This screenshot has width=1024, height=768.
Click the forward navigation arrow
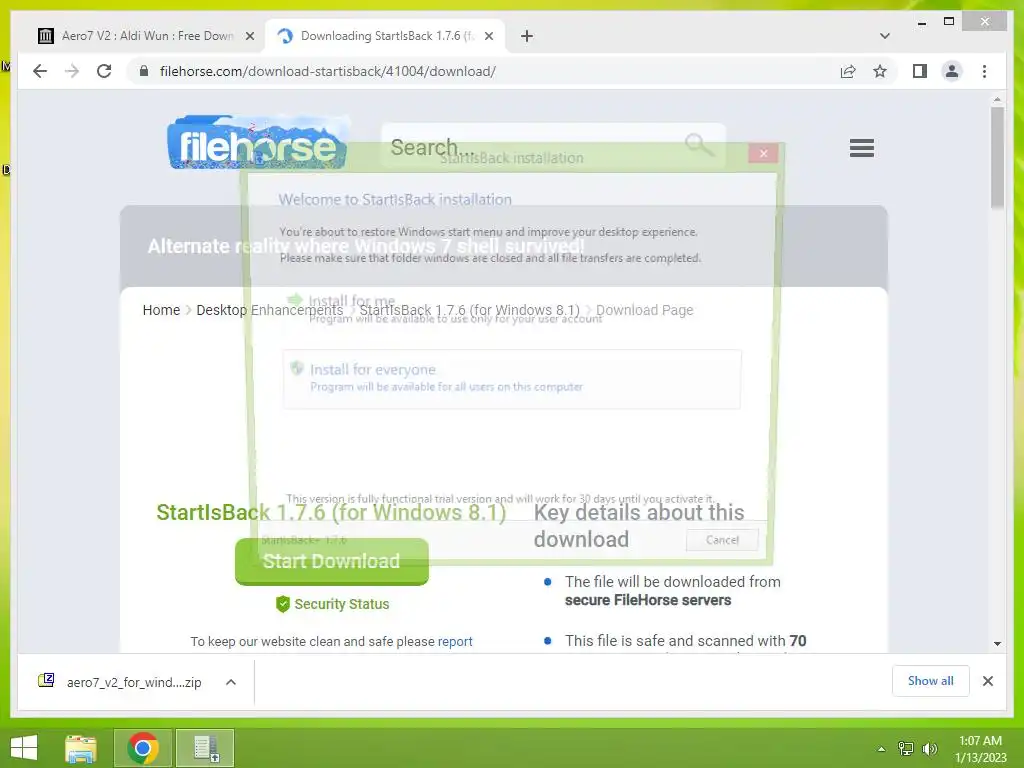[72, 71]
